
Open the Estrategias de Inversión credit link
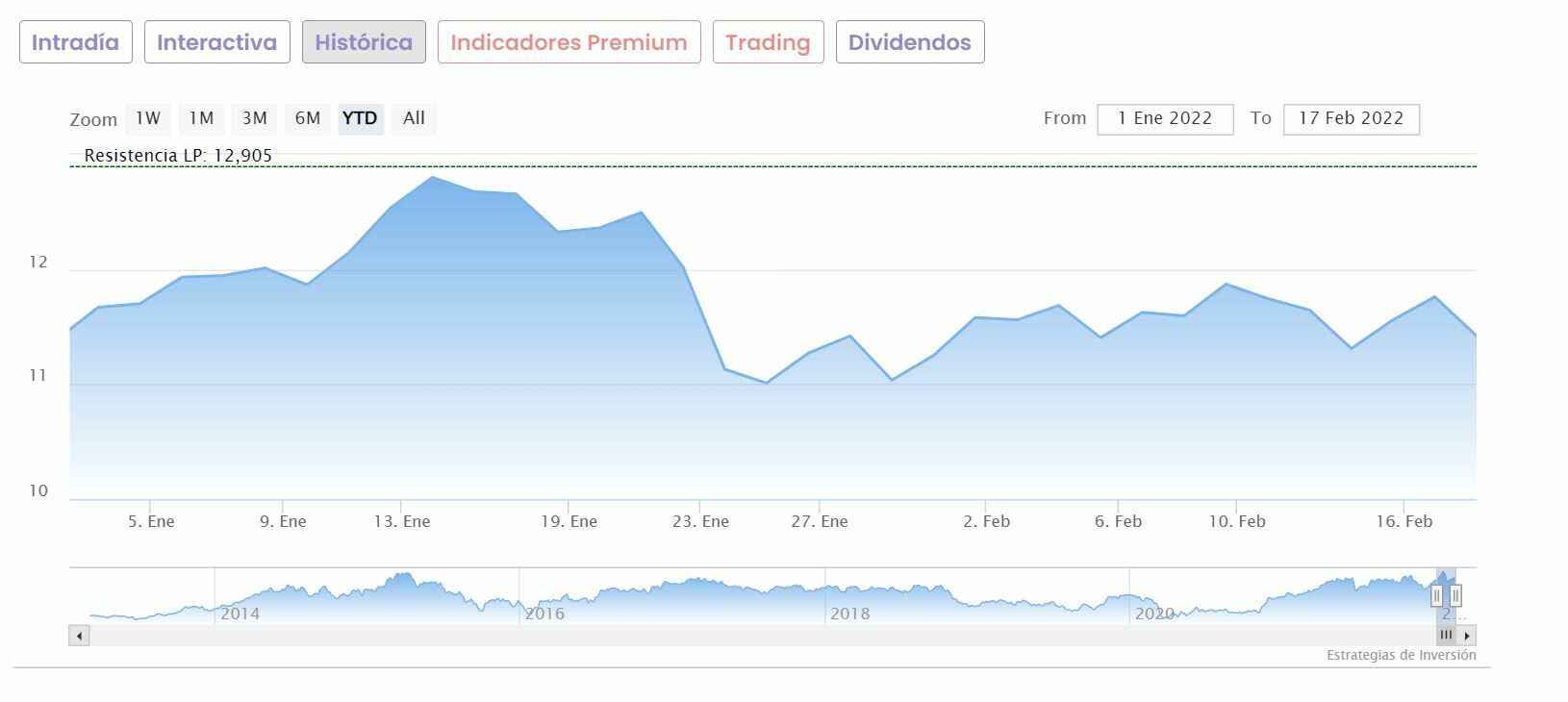pyautogui.click(x=1401, y=656)
